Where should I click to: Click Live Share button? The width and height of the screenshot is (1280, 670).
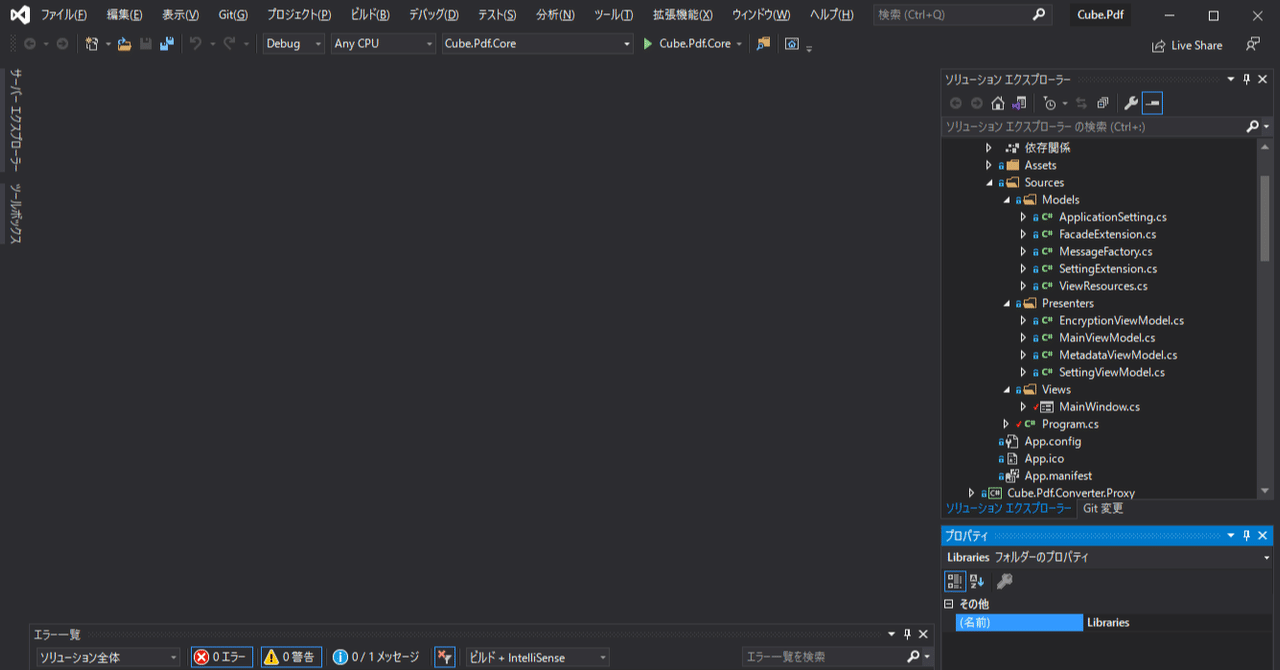(1187, 45)
